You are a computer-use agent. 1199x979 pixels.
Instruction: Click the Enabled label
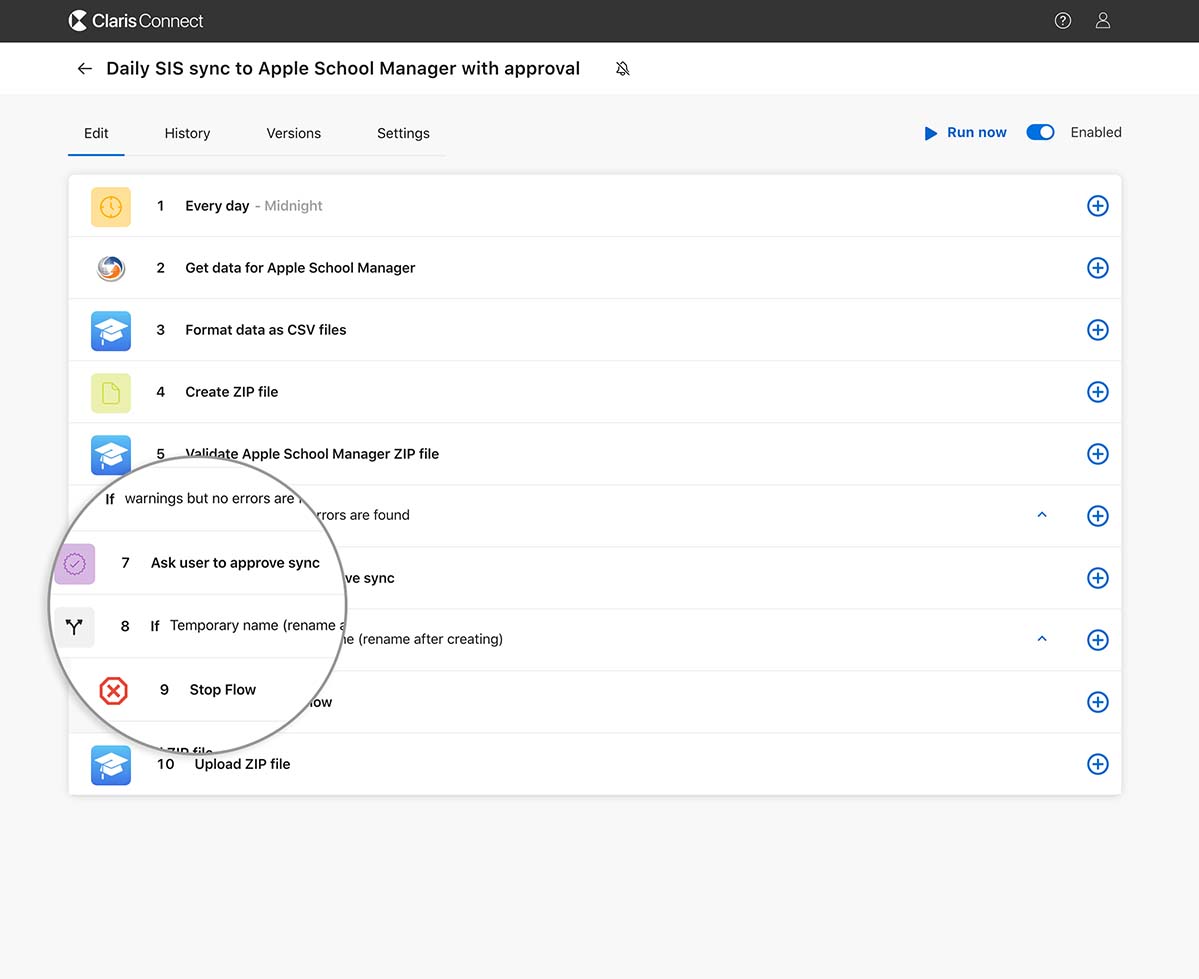click(x=1096, y=132)
